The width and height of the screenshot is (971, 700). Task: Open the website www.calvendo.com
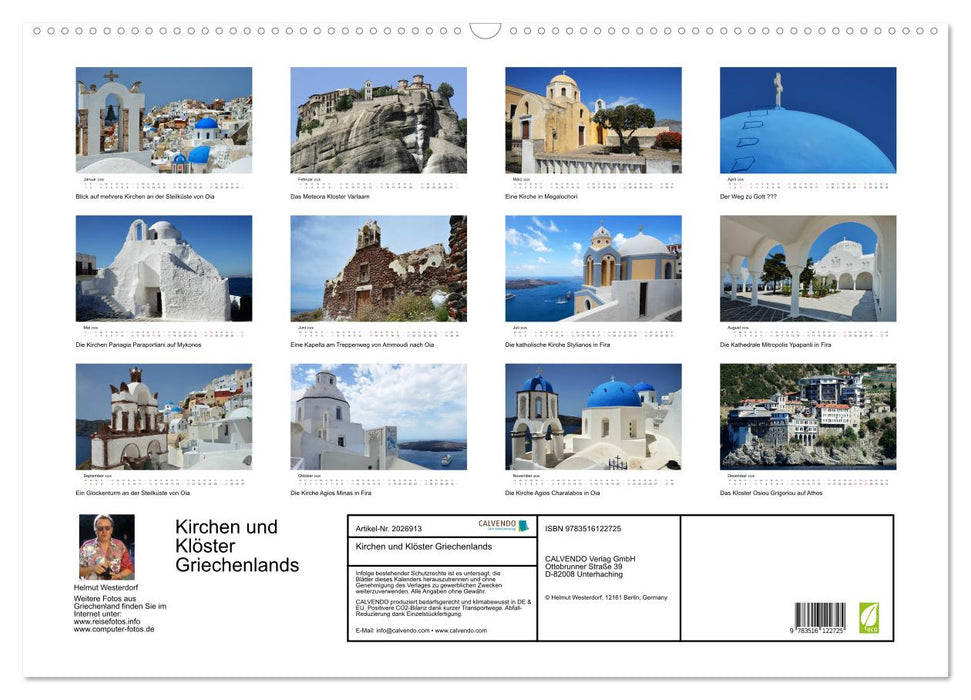[x=462, y=631]
